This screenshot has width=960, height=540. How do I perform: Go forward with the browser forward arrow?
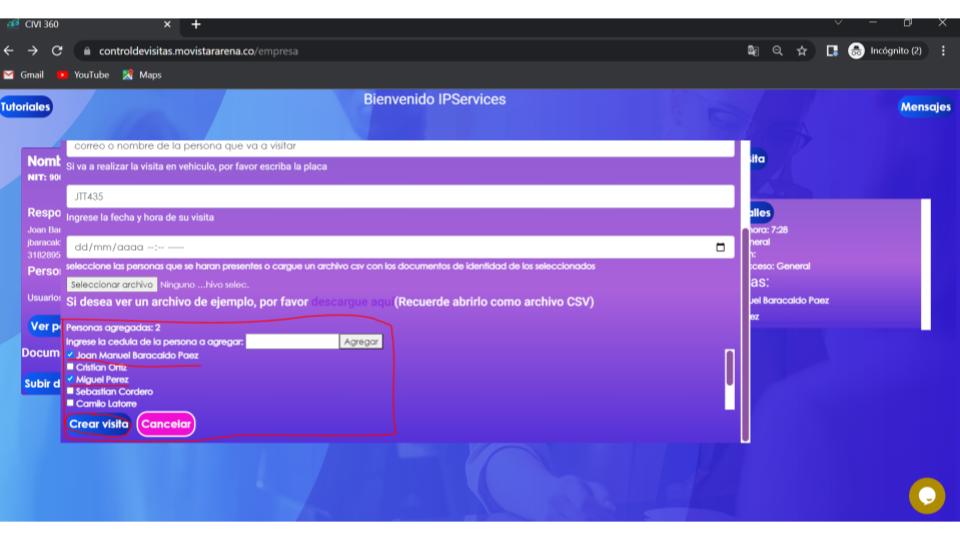tap(32, 51)
